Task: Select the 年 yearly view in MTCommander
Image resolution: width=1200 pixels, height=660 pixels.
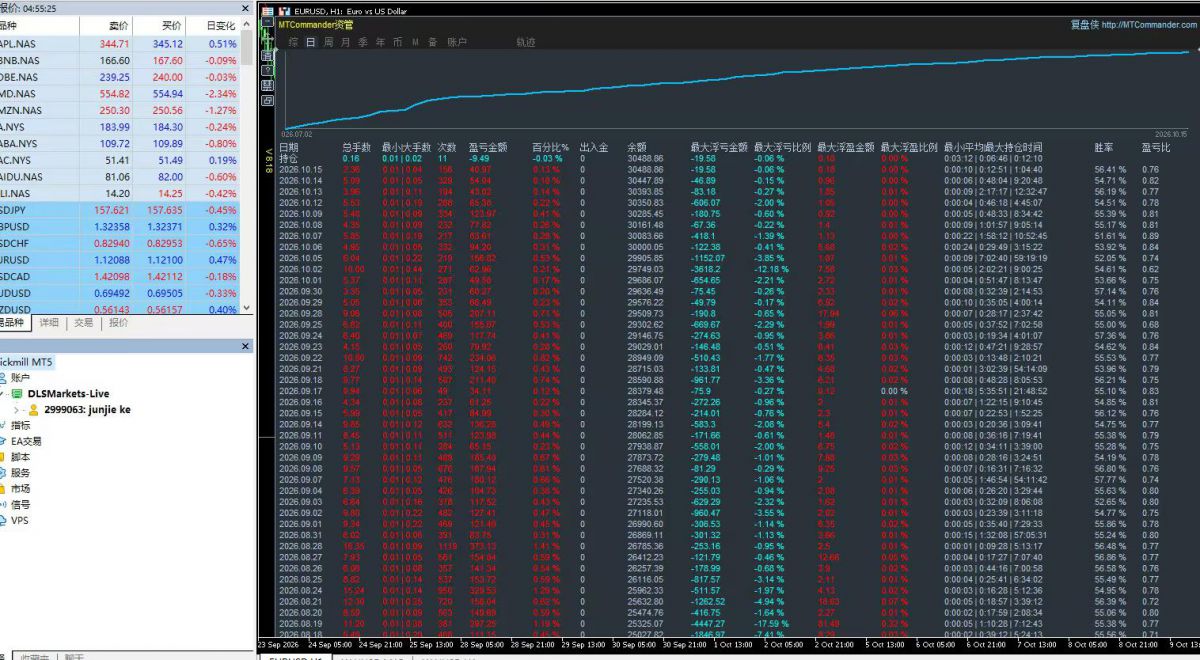Action: pyautogui.click(x=379, y=42)
